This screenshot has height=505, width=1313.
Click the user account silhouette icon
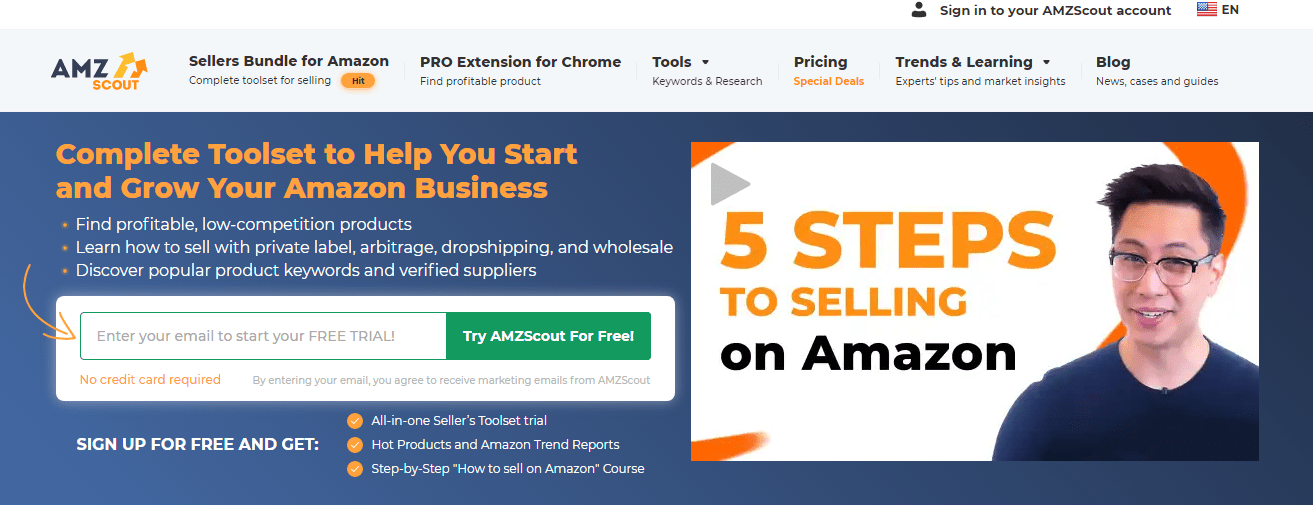click(x=919, y=10)
